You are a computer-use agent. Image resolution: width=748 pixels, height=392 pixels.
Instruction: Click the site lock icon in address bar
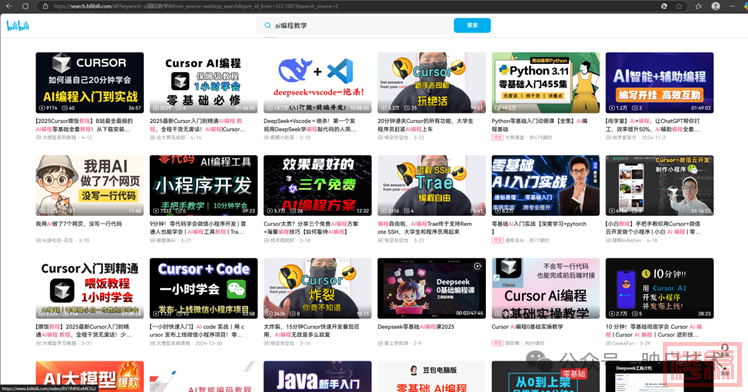[x=45, y=6]
